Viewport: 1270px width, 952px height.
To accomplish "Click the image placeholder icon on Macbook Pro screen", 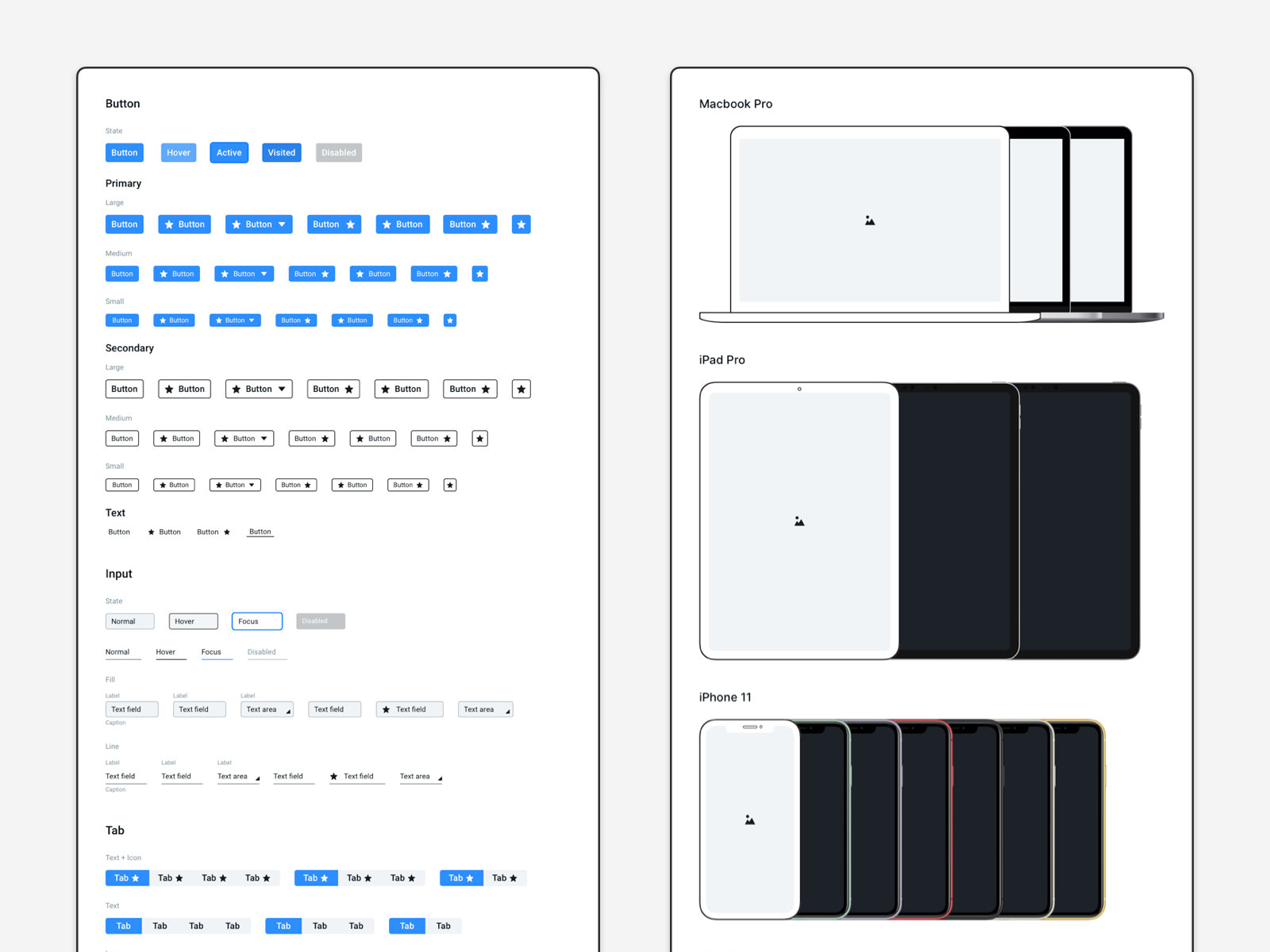I will point(869,221).
